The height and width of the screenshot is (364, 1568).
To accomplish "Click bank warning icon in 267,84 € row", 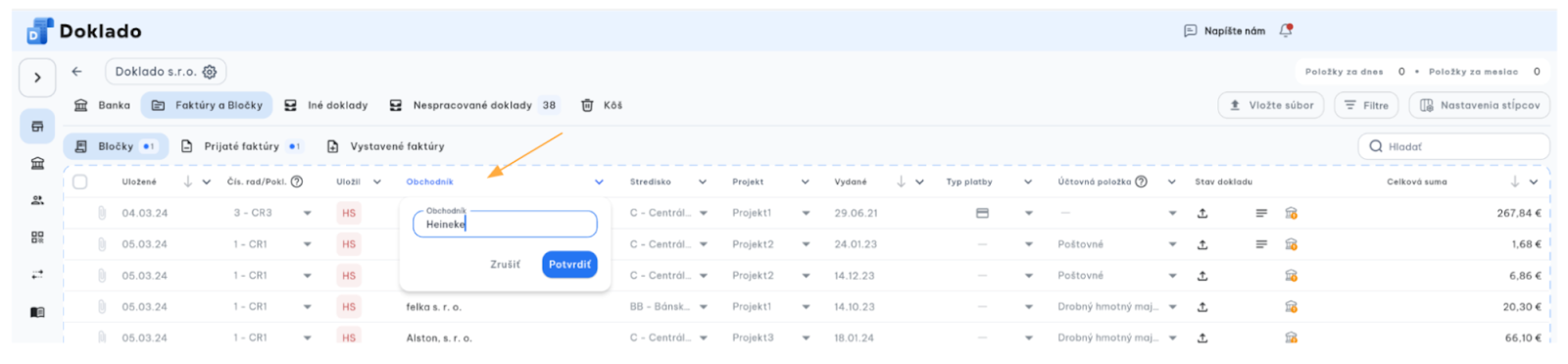I will point(1292,213).
